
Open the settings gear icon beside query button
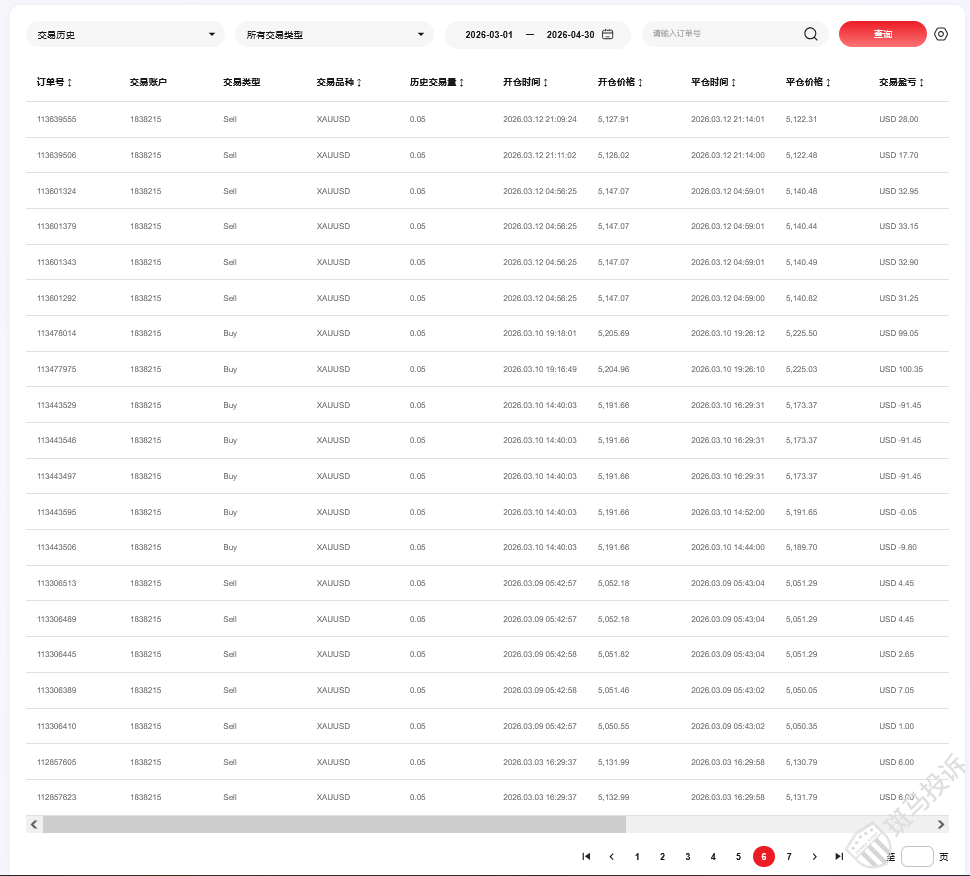click(x=940, y=34)
